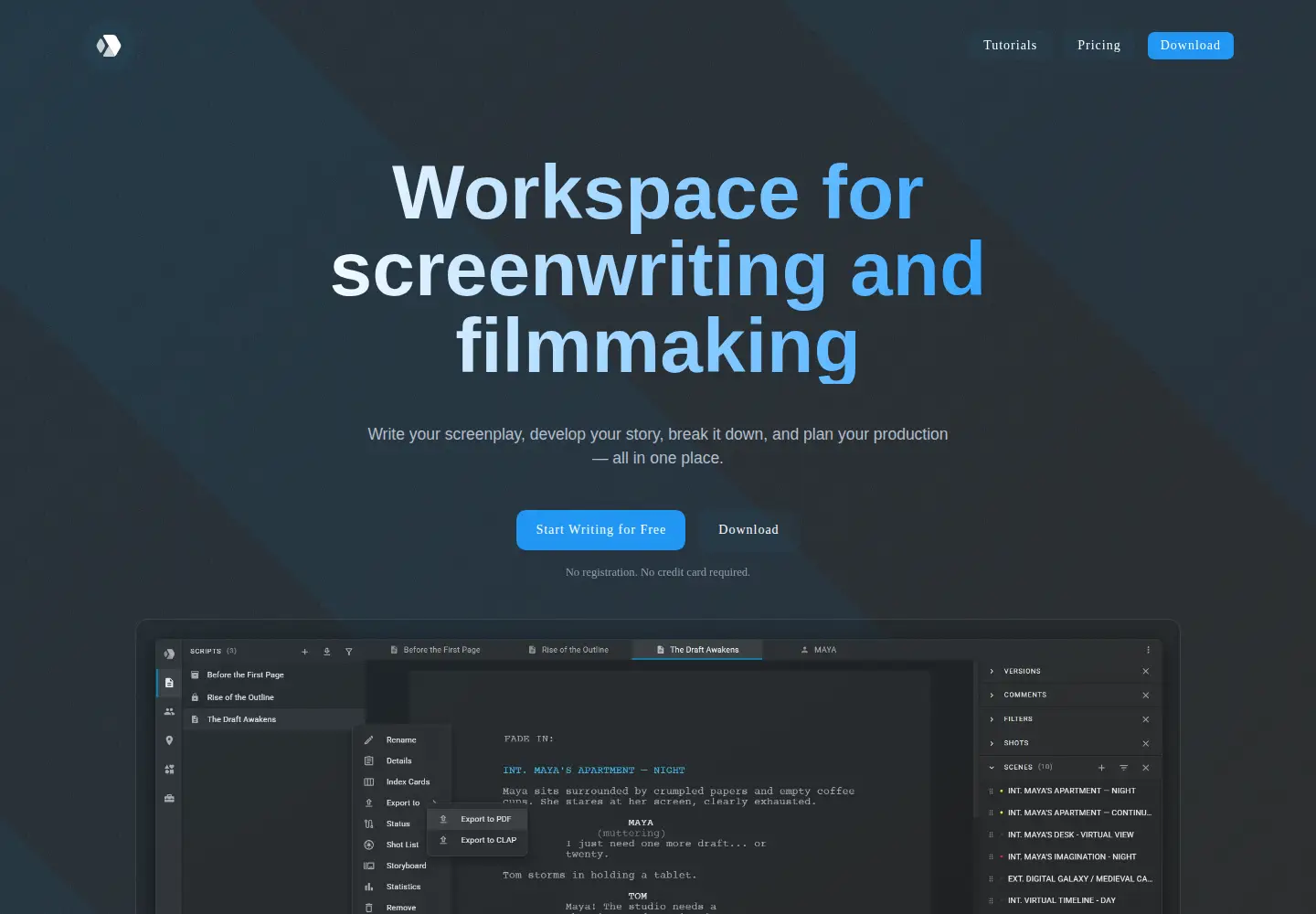Select the Before the First Page script
Screen dimensions: 1316x914
click(274, 675)
